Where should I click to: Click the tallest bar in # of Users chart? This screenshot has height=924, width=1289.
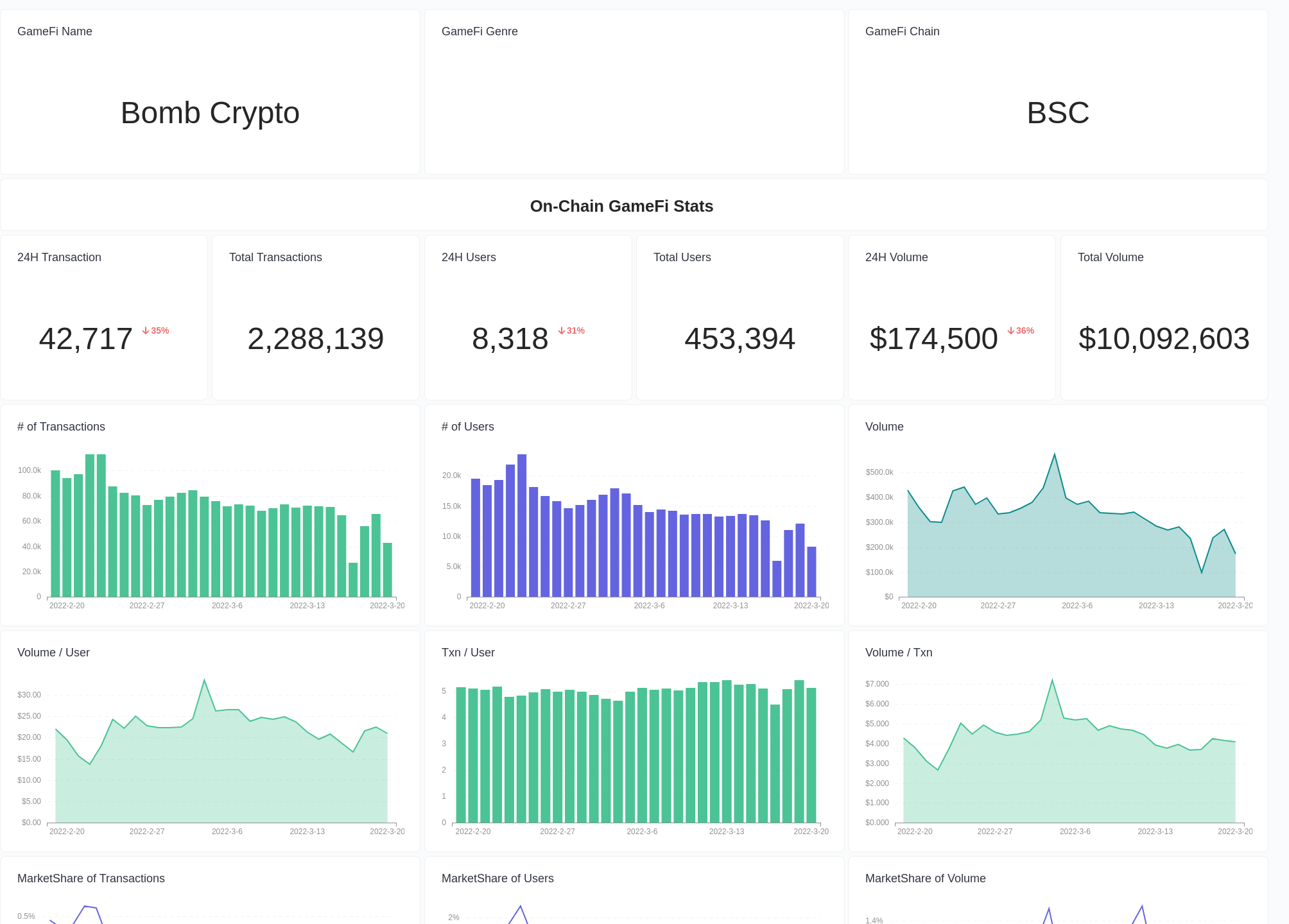pyautogui.click(x=522, y=526)
